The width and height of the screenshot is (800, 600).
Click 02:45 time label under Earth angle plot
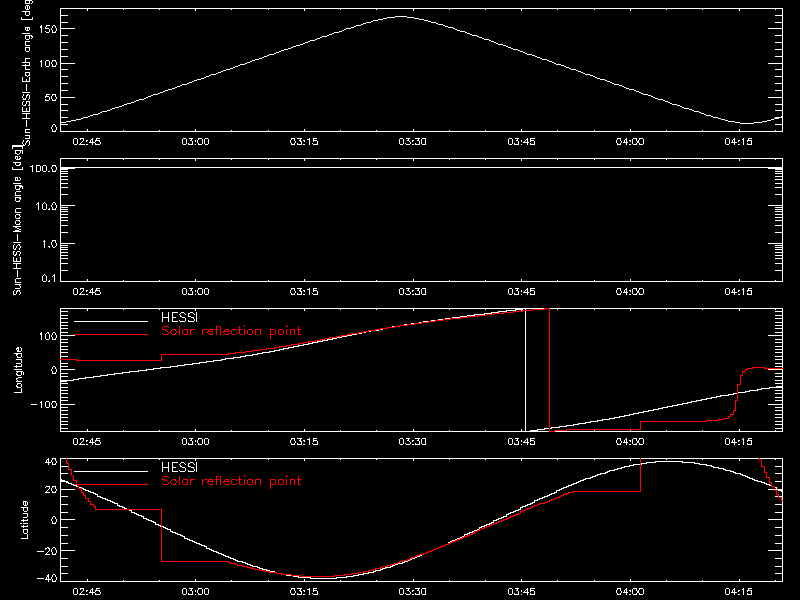click(x=87, y=141)
